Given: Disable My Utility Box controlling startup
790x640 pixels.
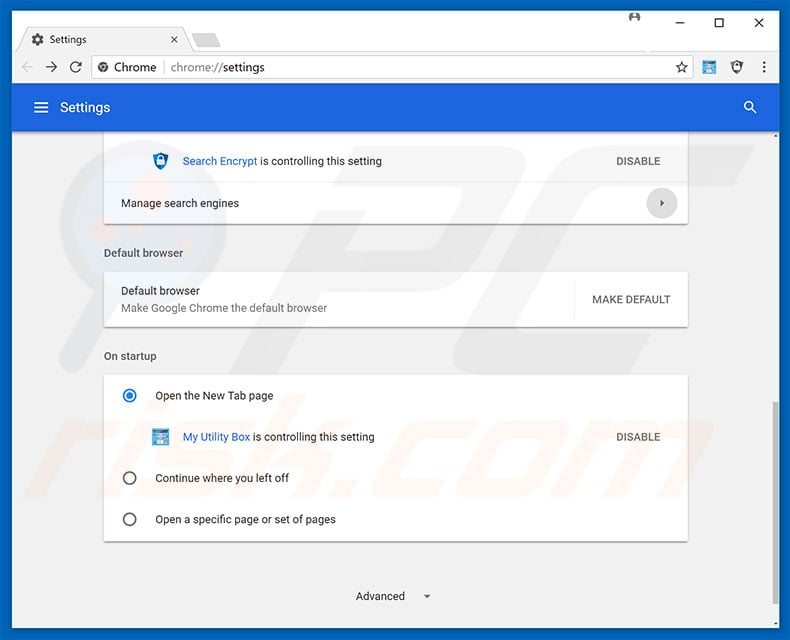Looking at the screenshot, I should click(x=638, y=437).
